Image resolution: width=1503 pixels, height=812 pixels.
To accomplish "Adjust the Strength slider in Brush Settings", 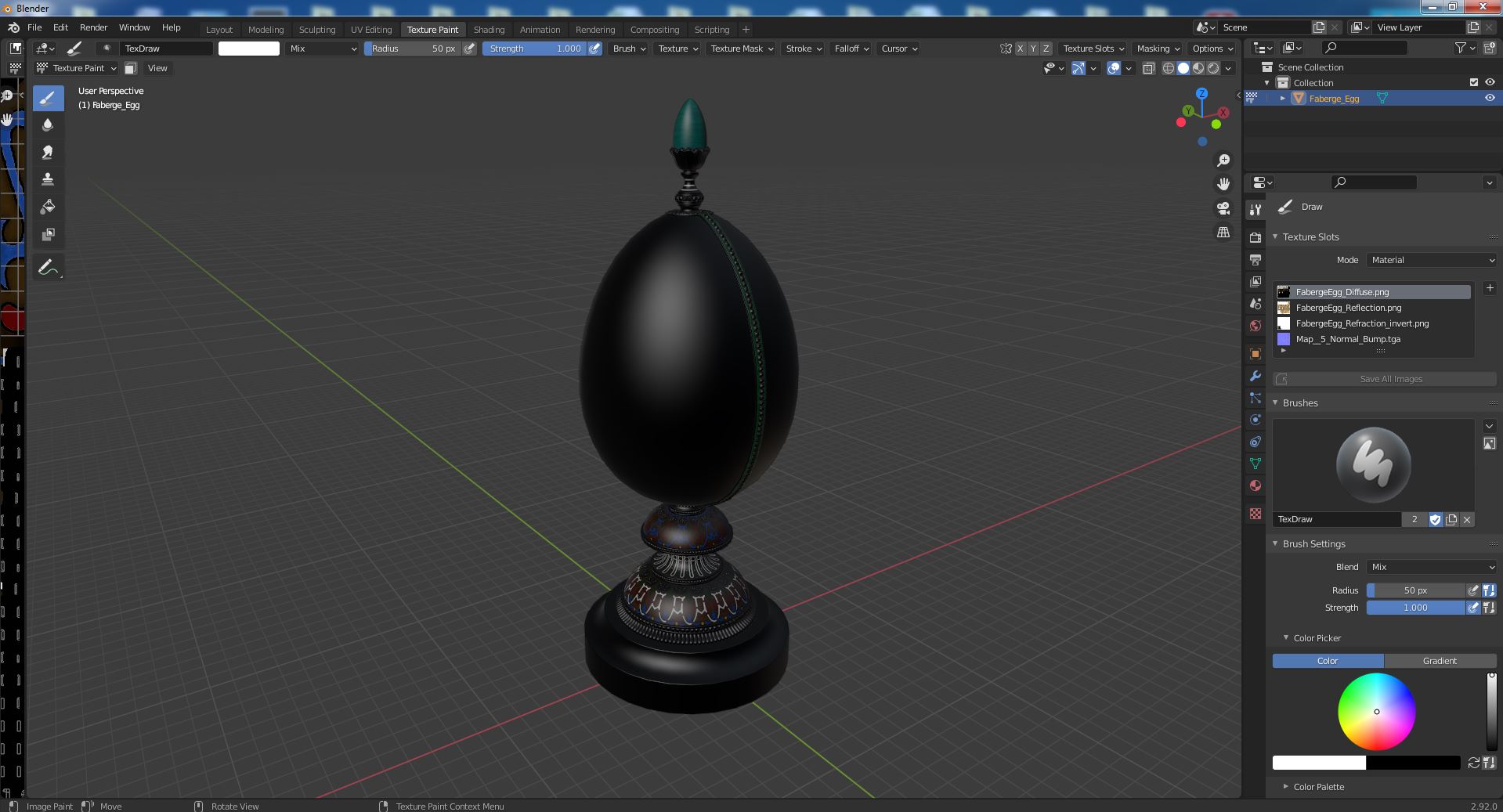I will coord(1415,608).
